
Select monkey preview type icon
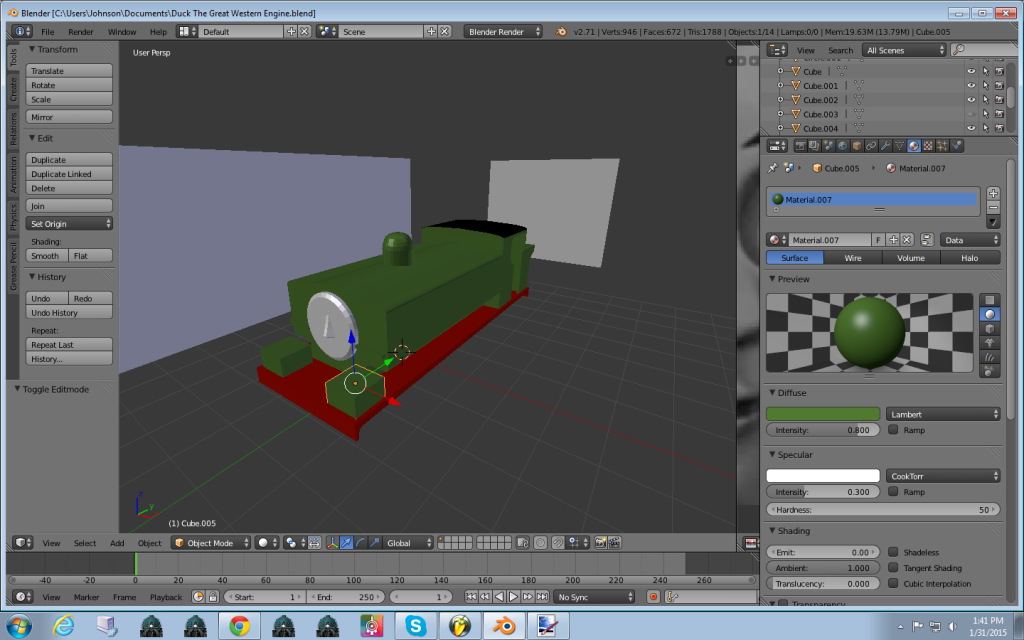(989, 343)
